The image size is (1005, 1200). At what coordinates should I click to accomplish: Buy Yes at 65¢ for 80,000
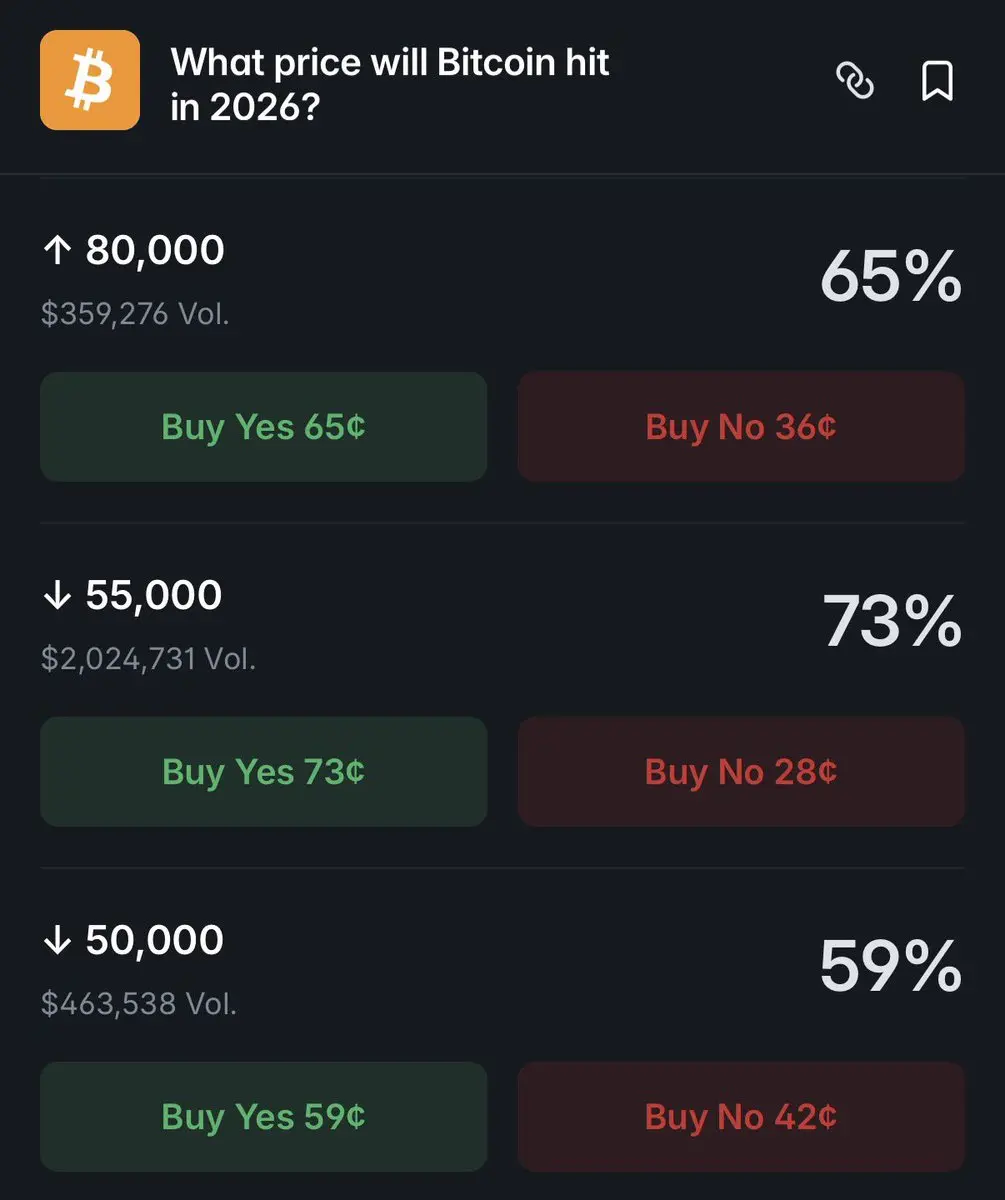(x=264, y=427)
